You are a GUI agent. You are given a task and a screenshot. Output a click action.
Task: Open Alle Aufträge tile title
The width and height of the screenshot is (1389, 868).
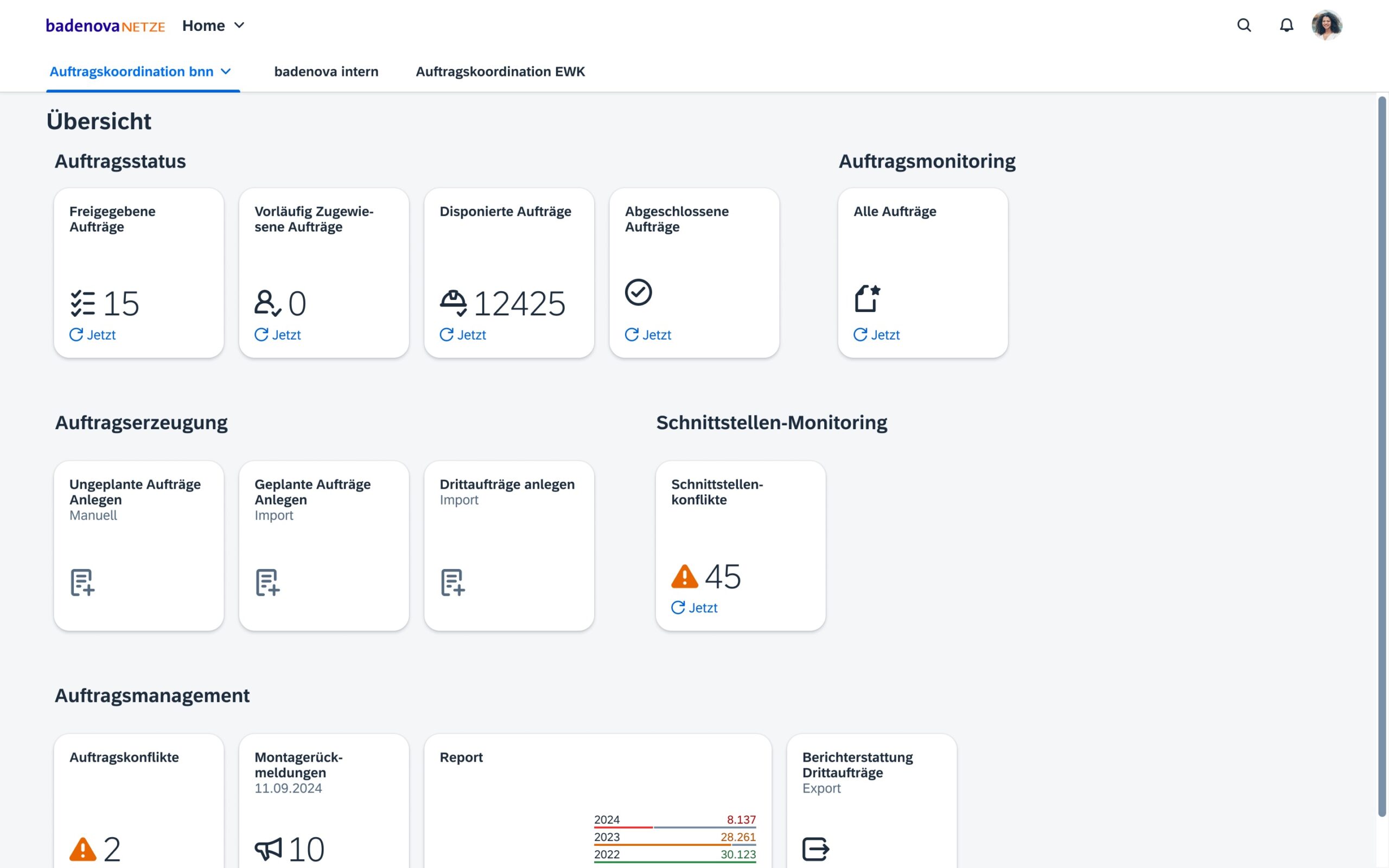click(895, 211)
